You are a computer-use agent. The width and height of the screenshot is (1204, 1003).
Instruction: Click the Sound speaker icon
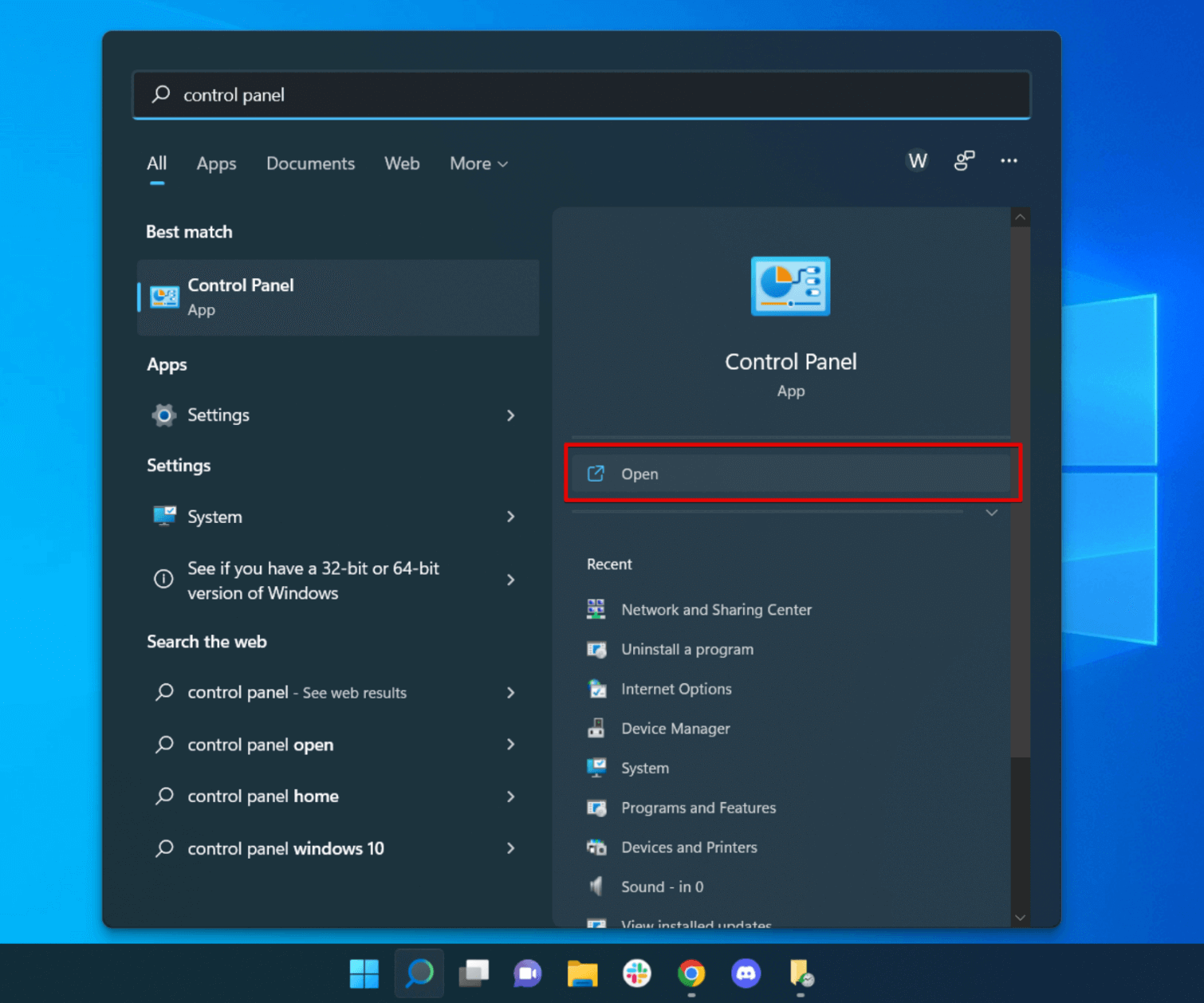coord(596,887)
